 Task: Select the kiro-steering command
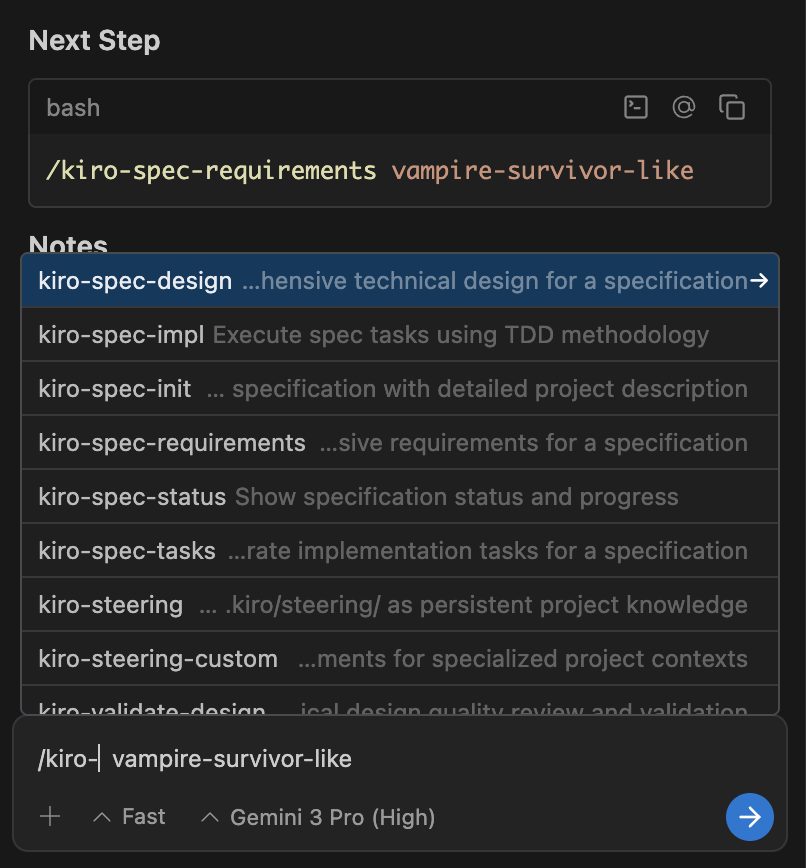coord(111,605)
